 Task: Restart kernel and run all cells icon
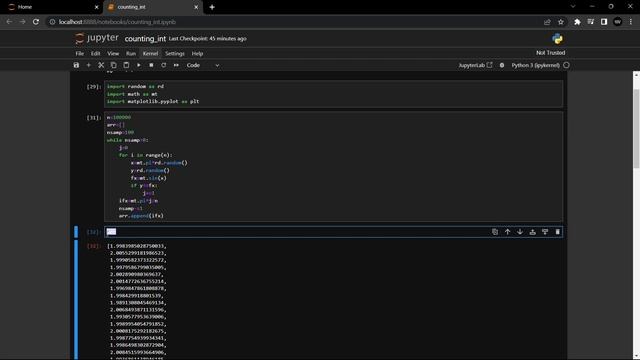(x=176, y=65)
